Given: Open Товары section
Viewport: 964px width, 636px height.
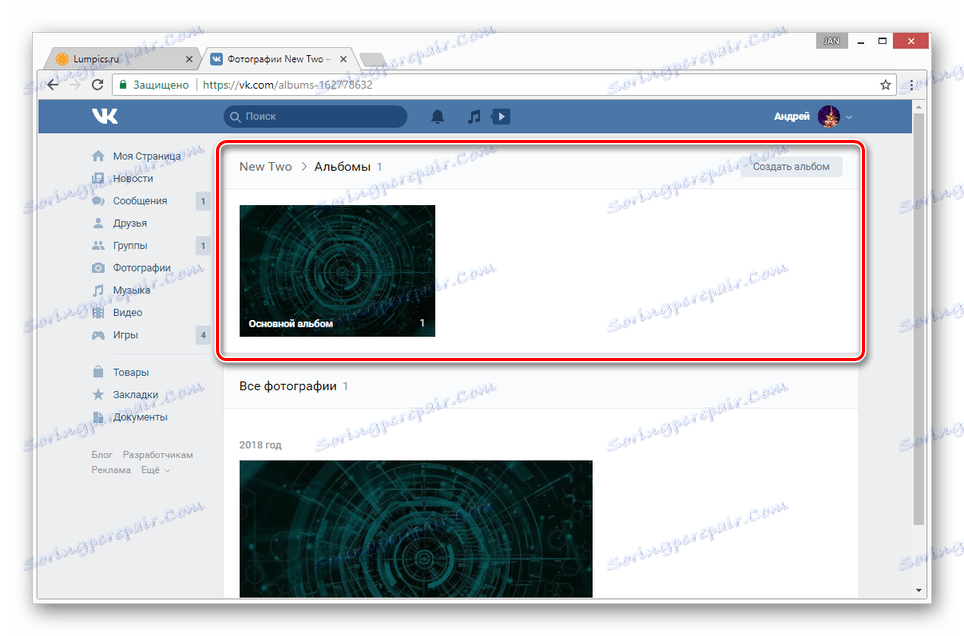Looking at the screenshot, I should tap(130, 372).
